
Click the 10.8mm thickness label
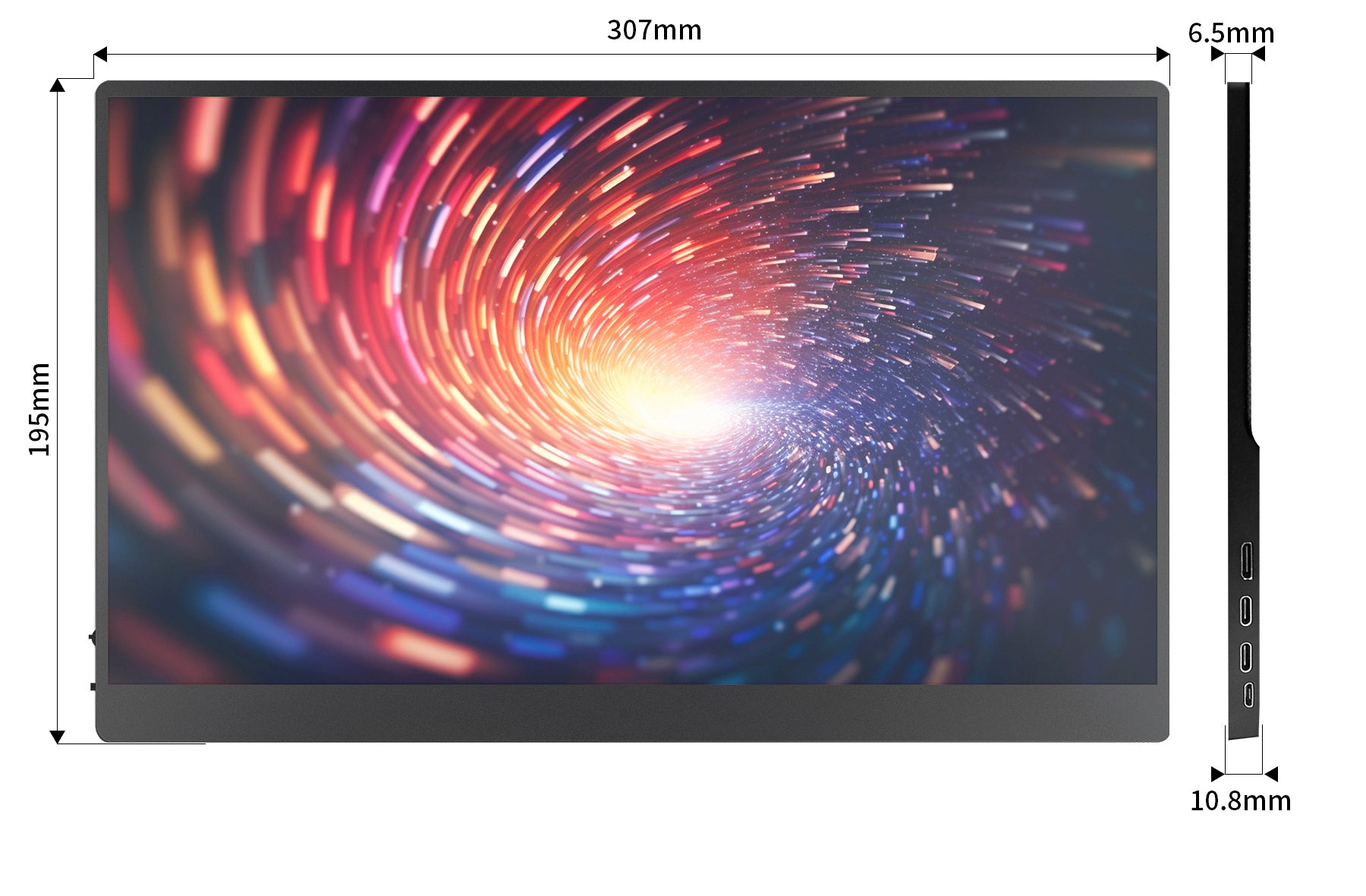tap(1240, 801)
